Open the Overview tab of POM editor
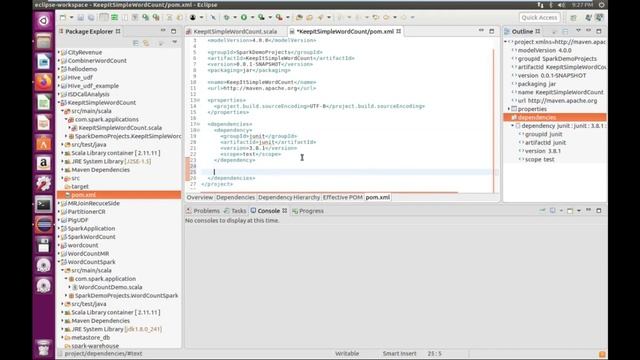The width and height of the screenshot is (640, 360). pos(200,197)
